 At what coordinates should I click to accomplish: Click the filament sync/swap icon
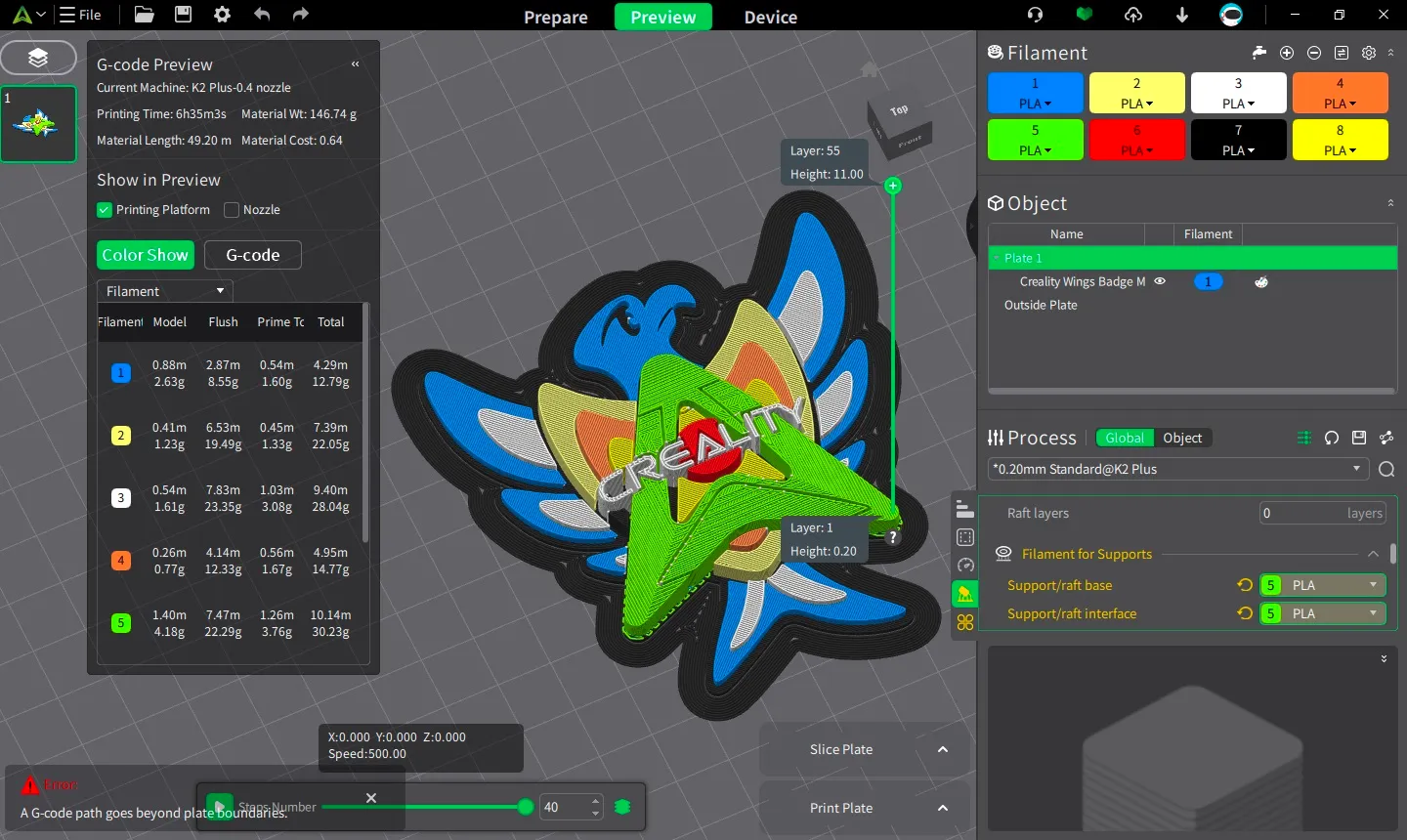1342,53
